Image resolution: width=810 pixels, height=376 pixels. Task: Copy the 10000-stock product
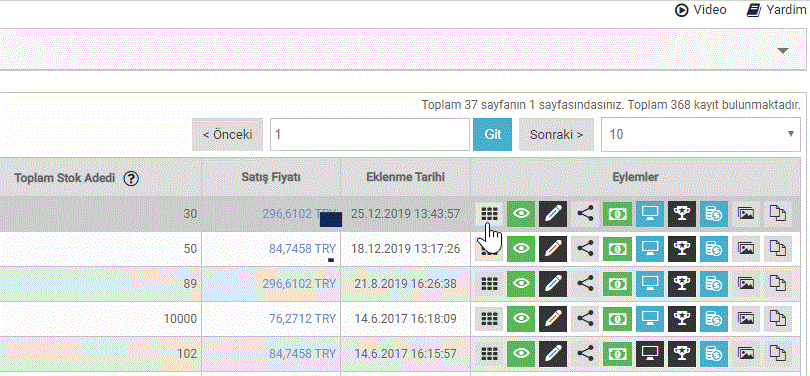(x=777, y=319)
